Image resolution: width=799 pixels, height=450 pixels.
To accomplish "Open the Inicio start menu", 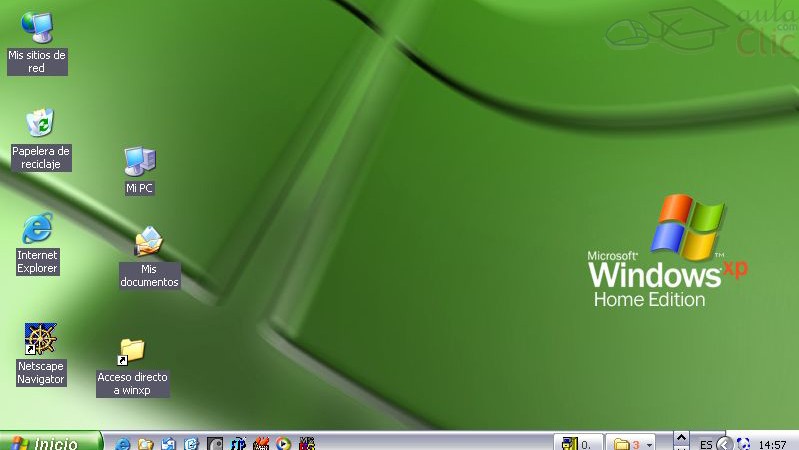I will coord(50,442).
